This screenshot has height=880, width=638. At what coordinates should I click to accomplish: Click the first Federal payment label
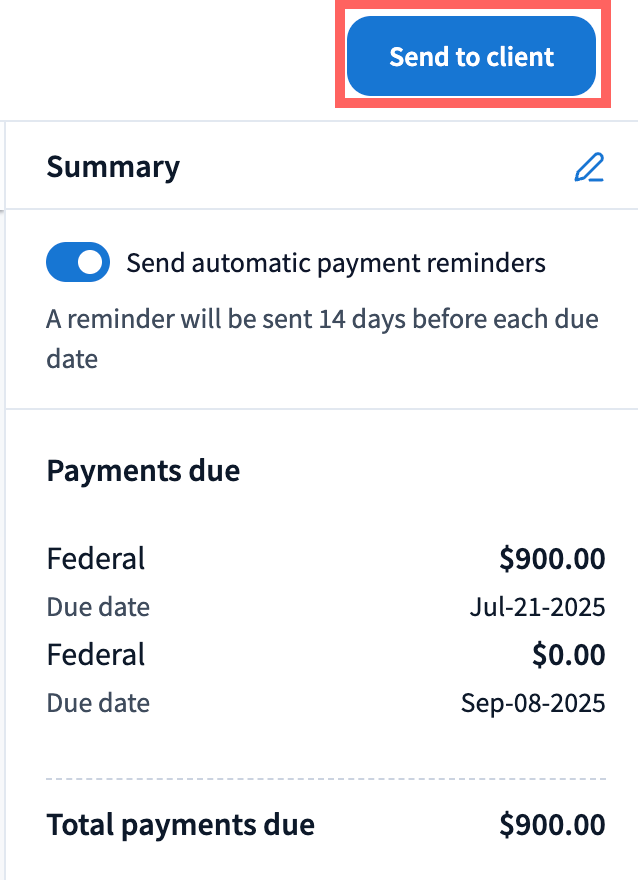pos(96,558)
